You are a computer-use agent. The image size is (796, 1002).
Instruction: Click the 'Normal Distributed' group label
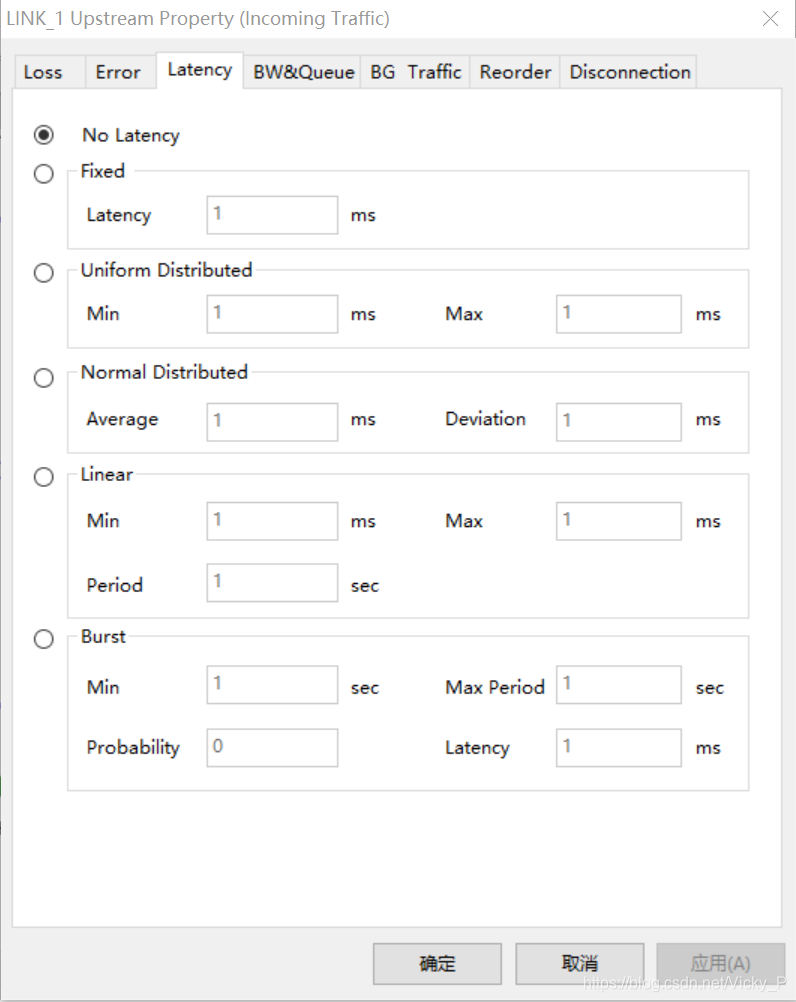tap(164, 372)
